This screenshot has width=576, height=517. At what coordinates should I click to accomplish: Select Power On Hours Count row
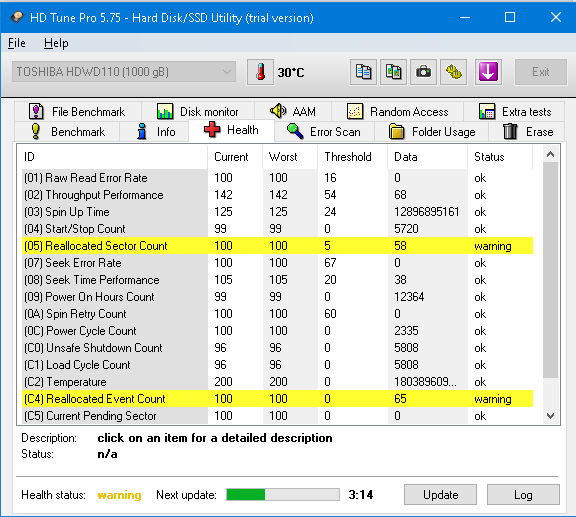(x=277, y=297)
